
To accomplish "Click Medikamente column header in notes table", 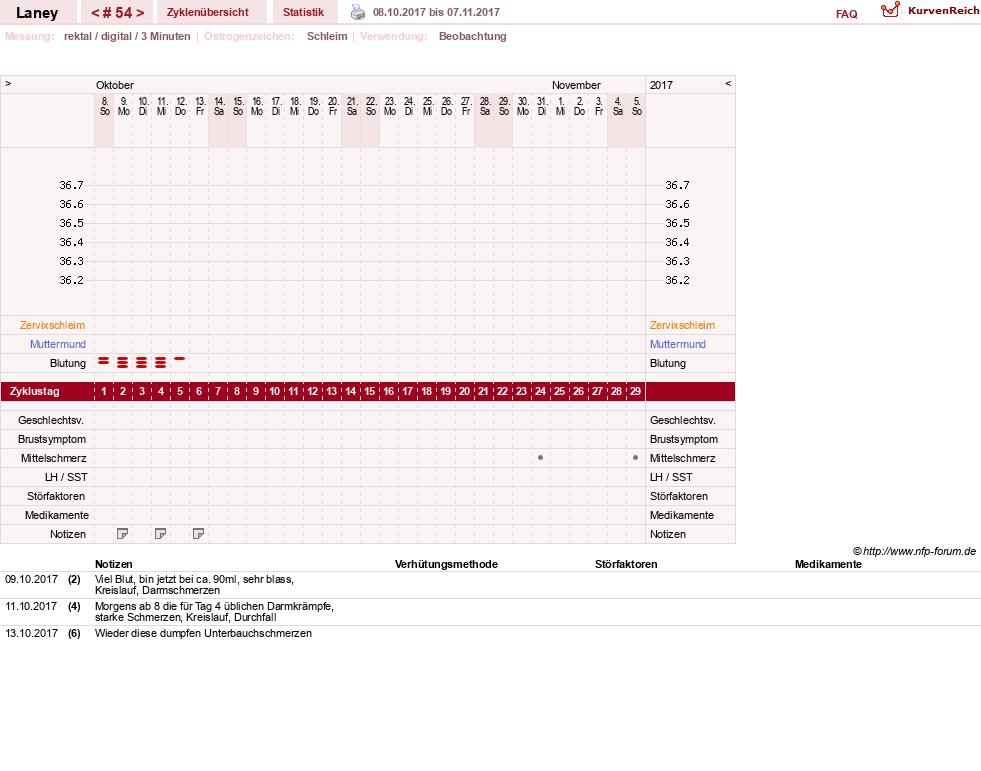I will pos(828,564).
